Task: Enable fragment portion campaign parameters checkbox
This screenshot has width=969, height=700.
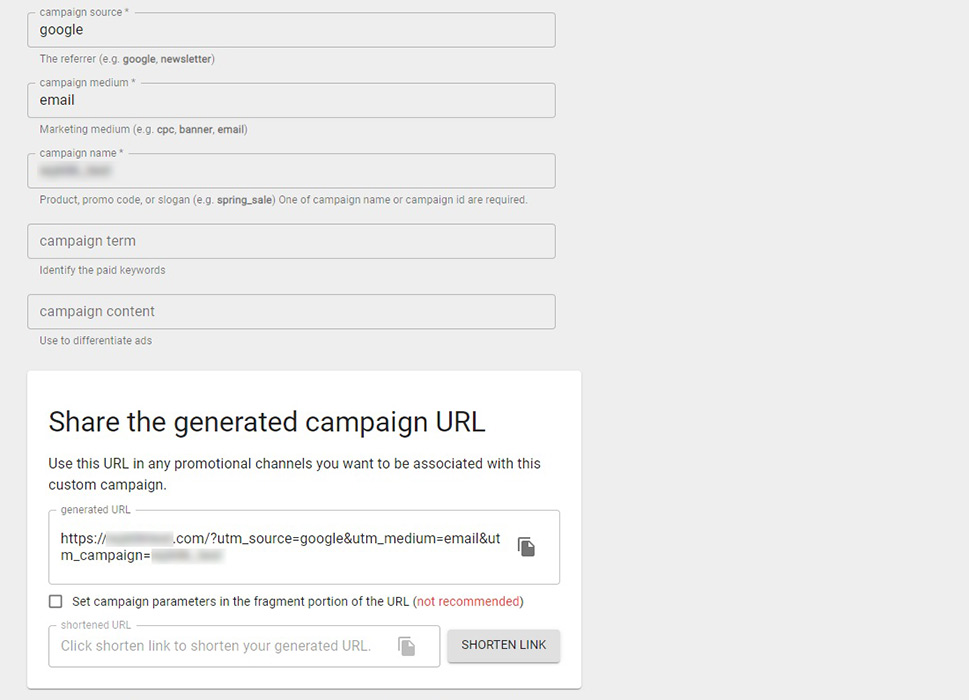Action: (56, 601)
